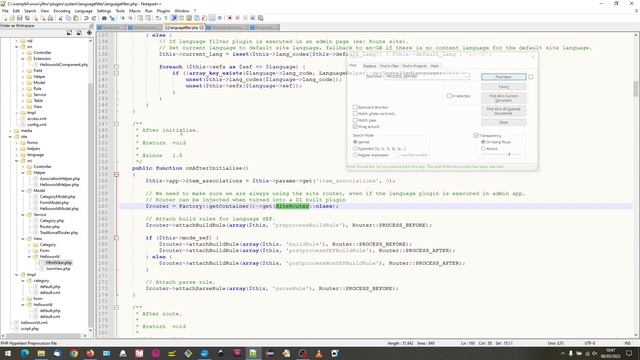
Task: Click the Paste toolbar icon
Action: tap(76, 18)
